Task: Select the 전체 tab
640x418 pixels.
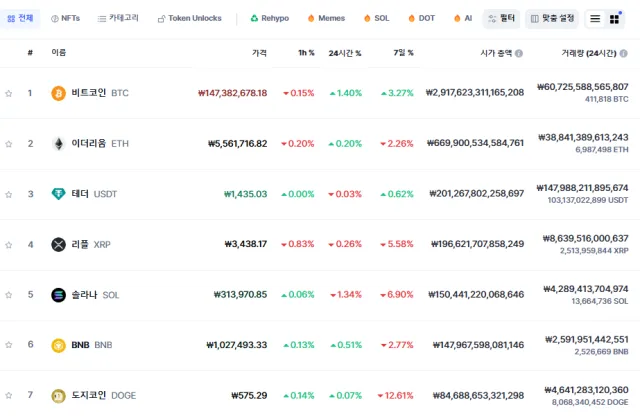Action: coord(20,18)
